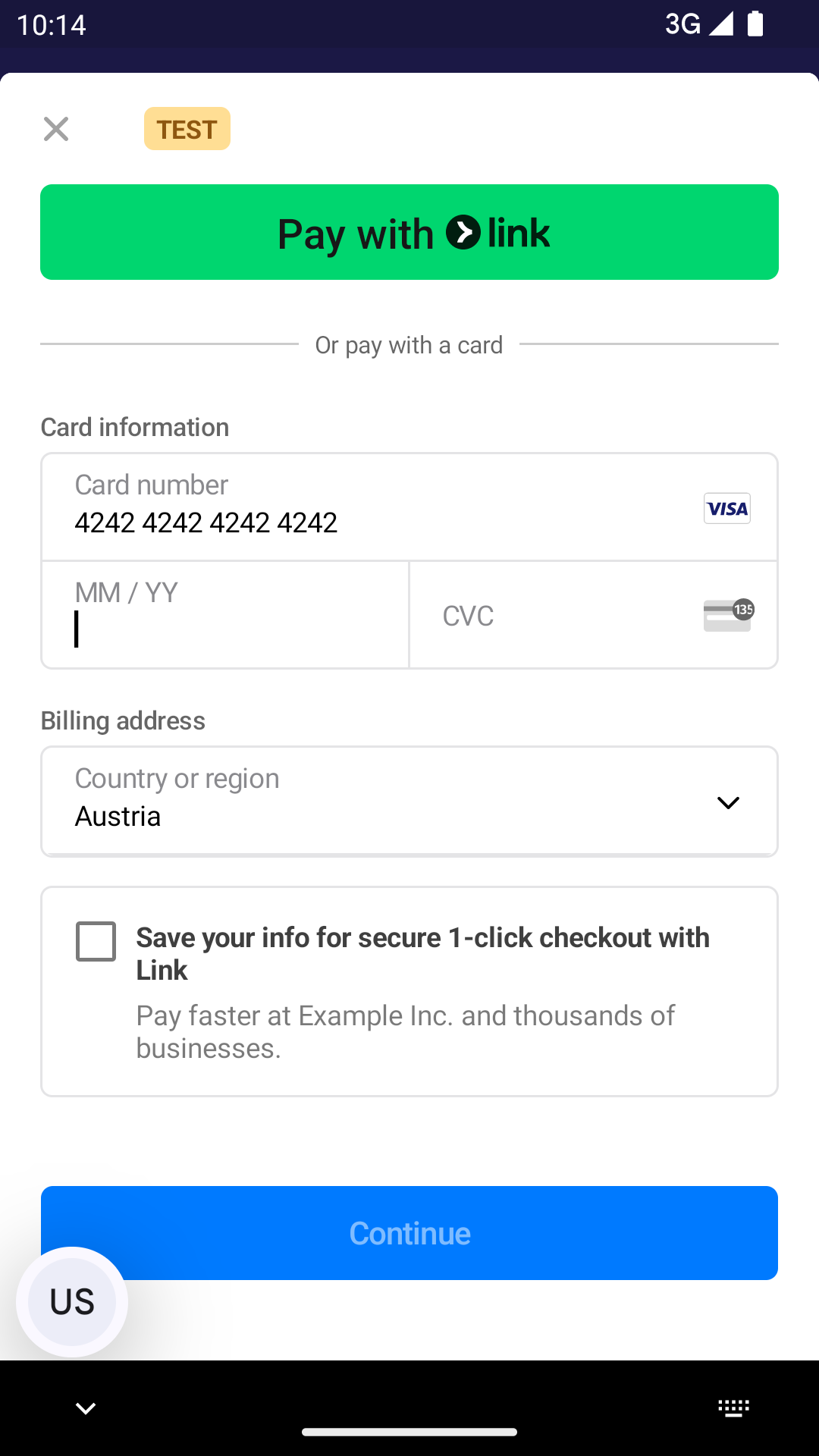Image resolution: width=819 pixels, height=1456 pixels.
Task: Open the Austria country dropdown
Action: tap(379, 802)
